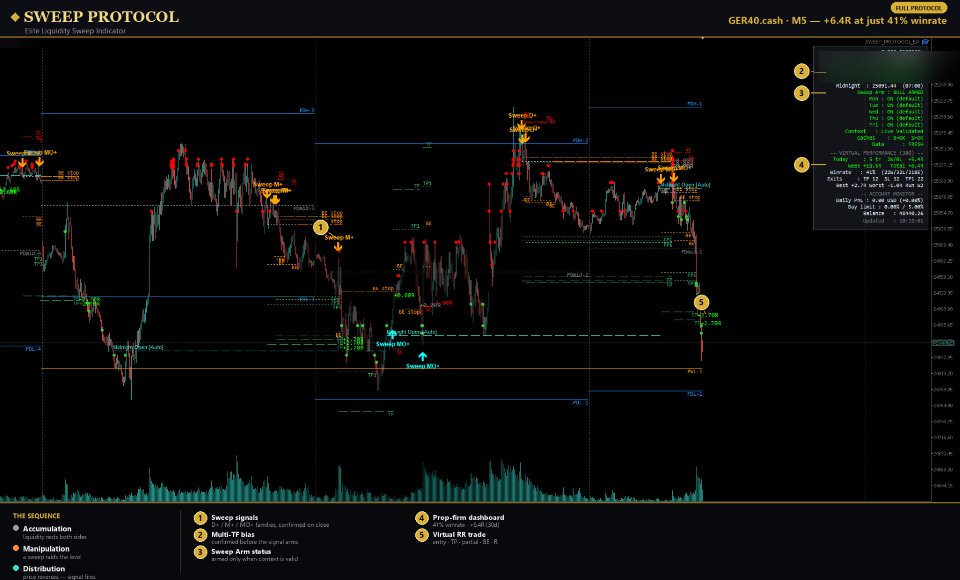Click the PDL-1 level label
Image resolution: width=960 pixels, height=580 pixels.
[x=694, y=394]
